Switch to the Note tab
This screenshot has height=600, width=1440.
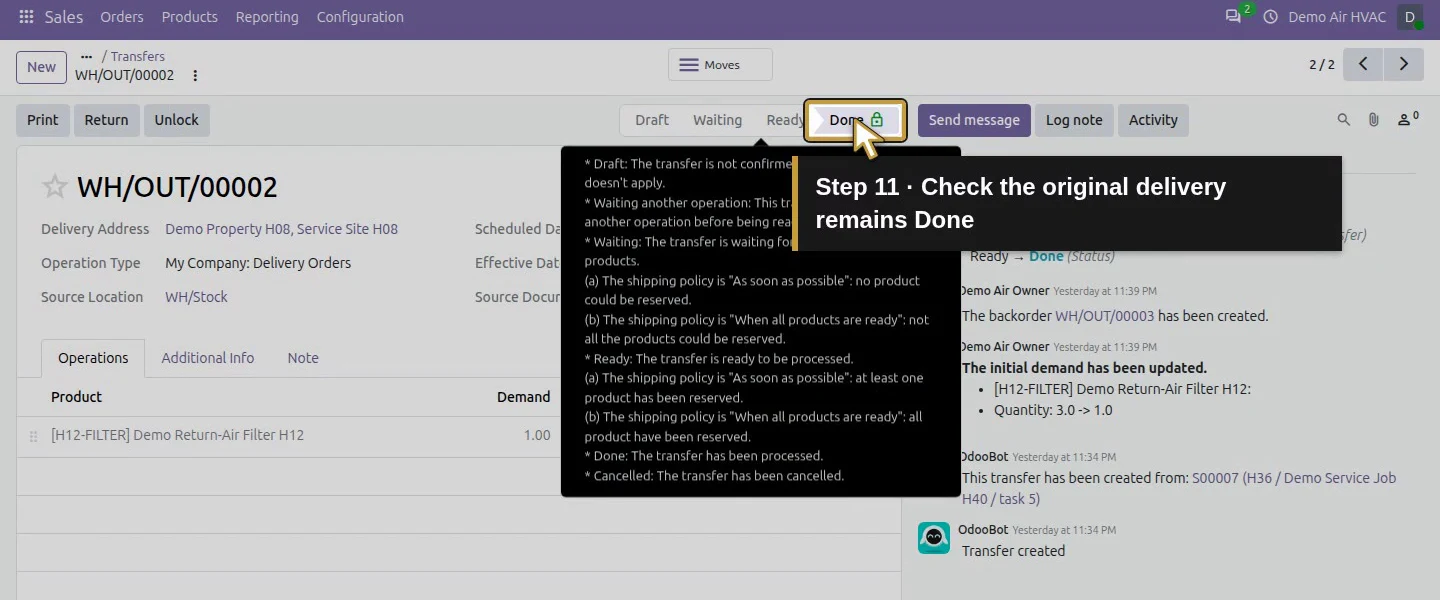pyautogui.click(x=303, y=358)
